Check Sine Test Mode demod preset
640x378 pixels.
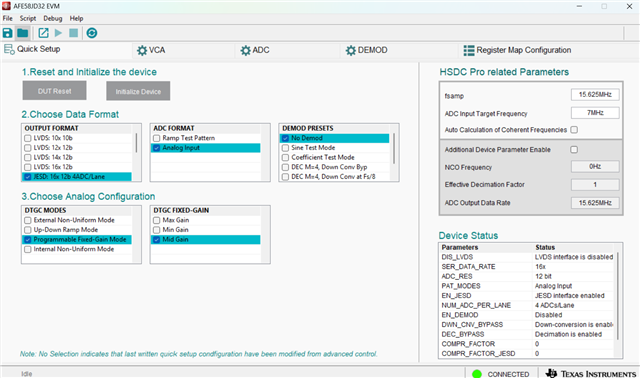(285, 148)
